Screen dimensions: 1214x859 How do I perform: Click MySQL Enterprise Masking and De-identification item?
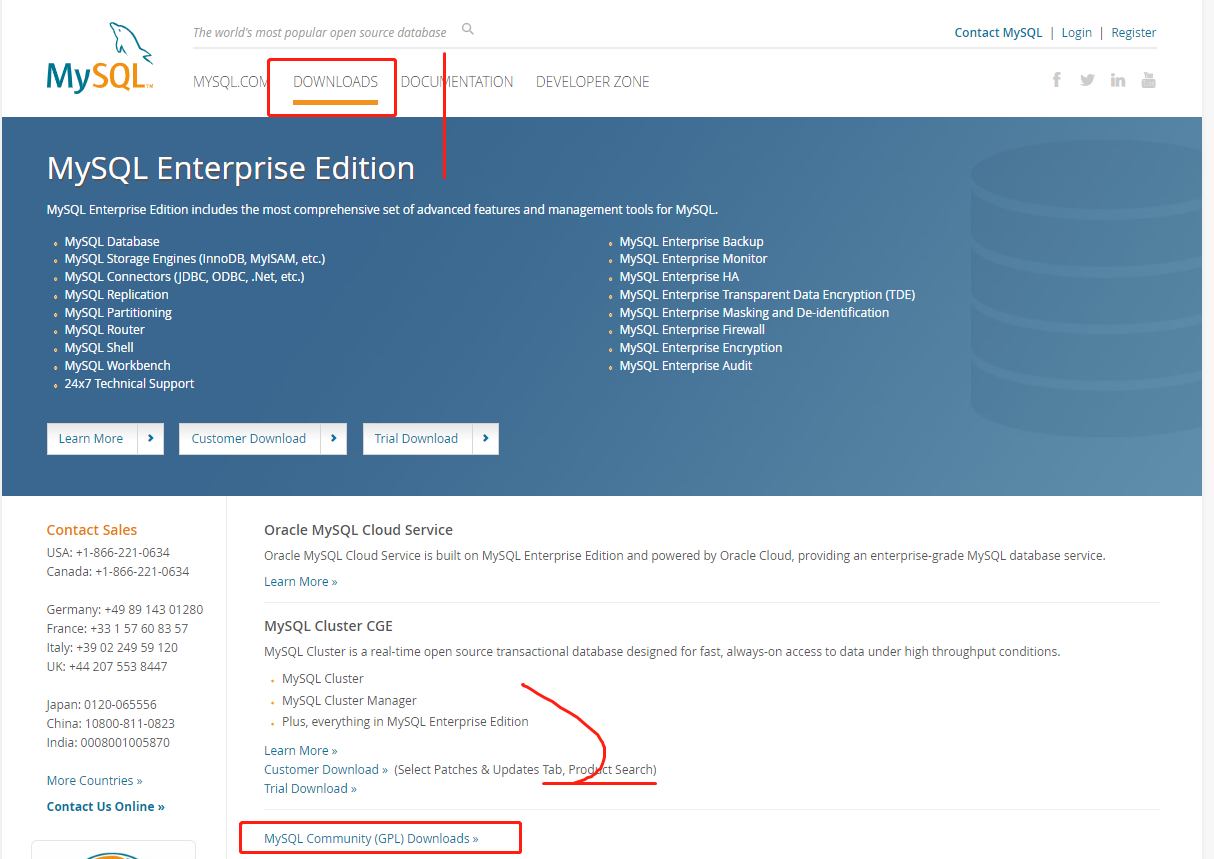point(754,312)
